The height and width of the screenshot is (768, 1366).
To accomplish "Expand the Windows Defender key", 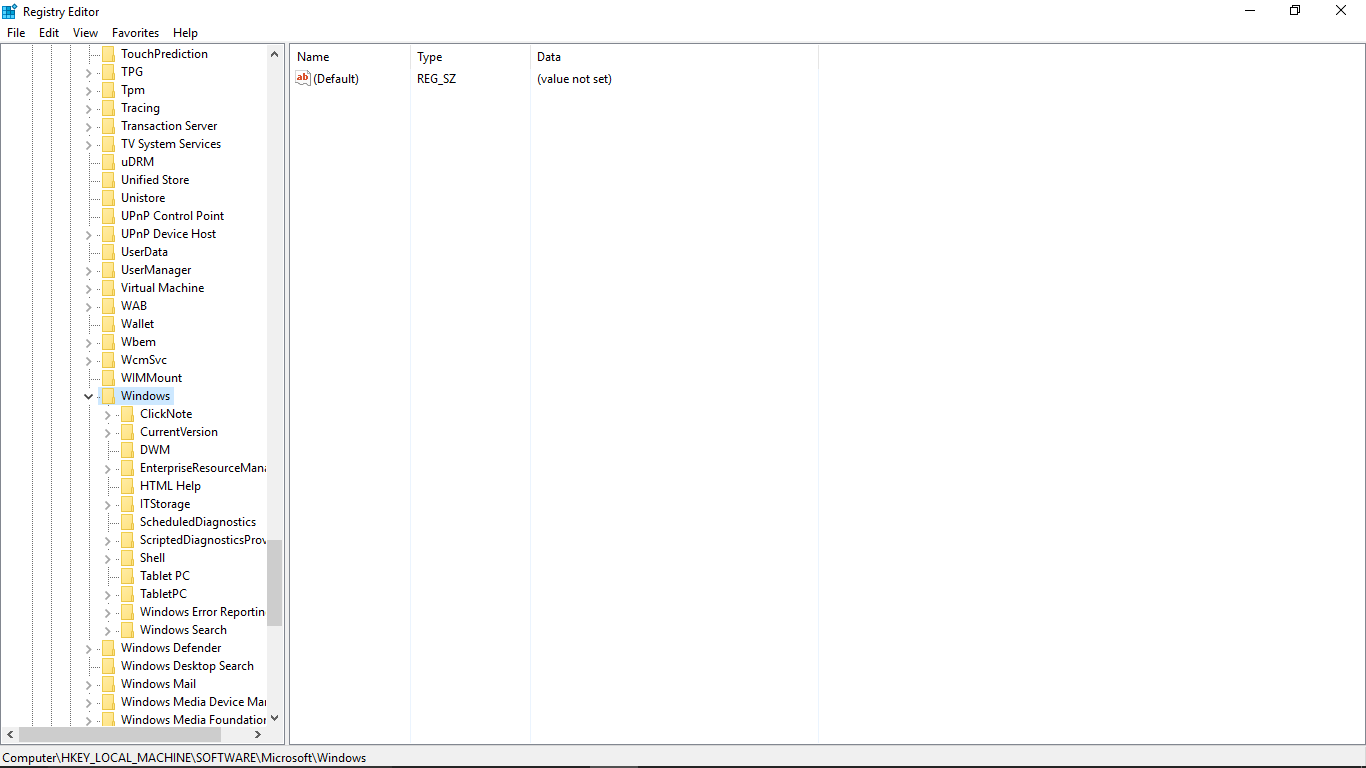I will (x=89, y=648).
